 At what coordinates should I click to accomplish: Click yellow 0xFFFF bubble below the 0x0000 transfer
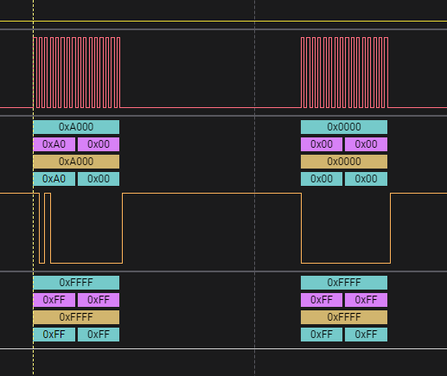click(x=344, y=317)
